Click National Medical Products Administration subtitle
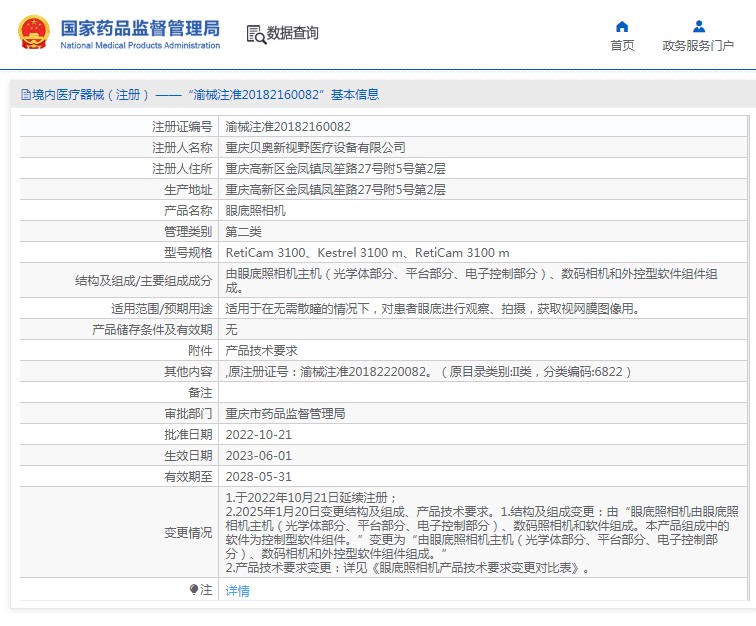 [140, 45]
